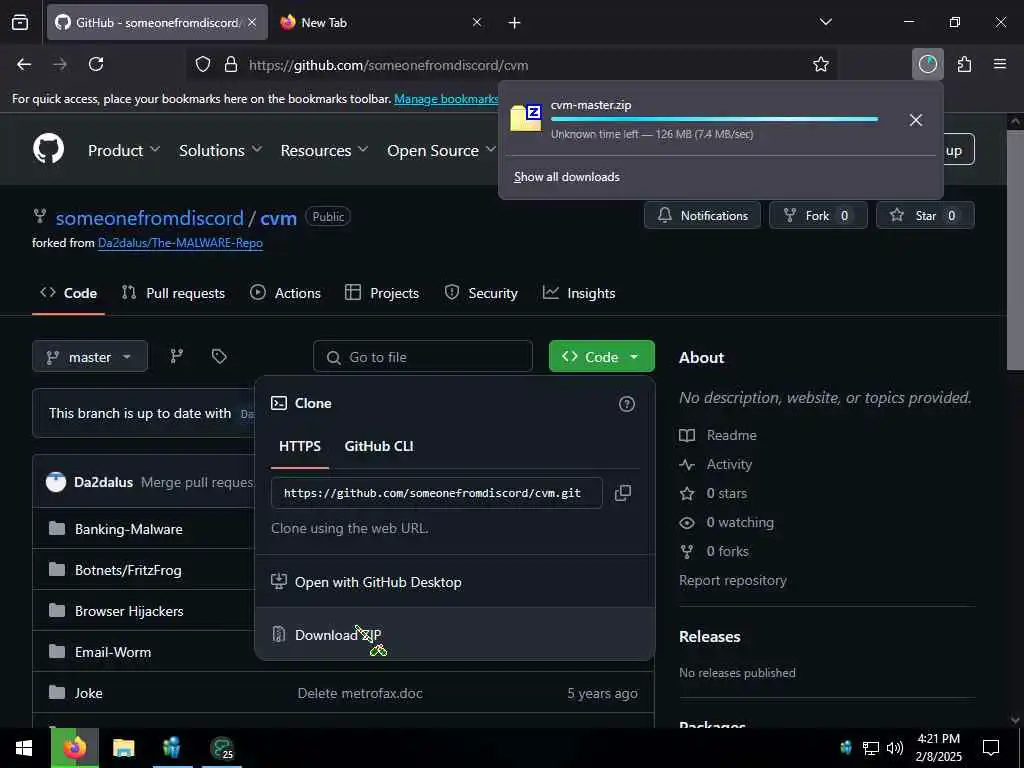Open the volume control in system tray
The height and width of the screenshot is (768, 1024).
tap(895, 748)
